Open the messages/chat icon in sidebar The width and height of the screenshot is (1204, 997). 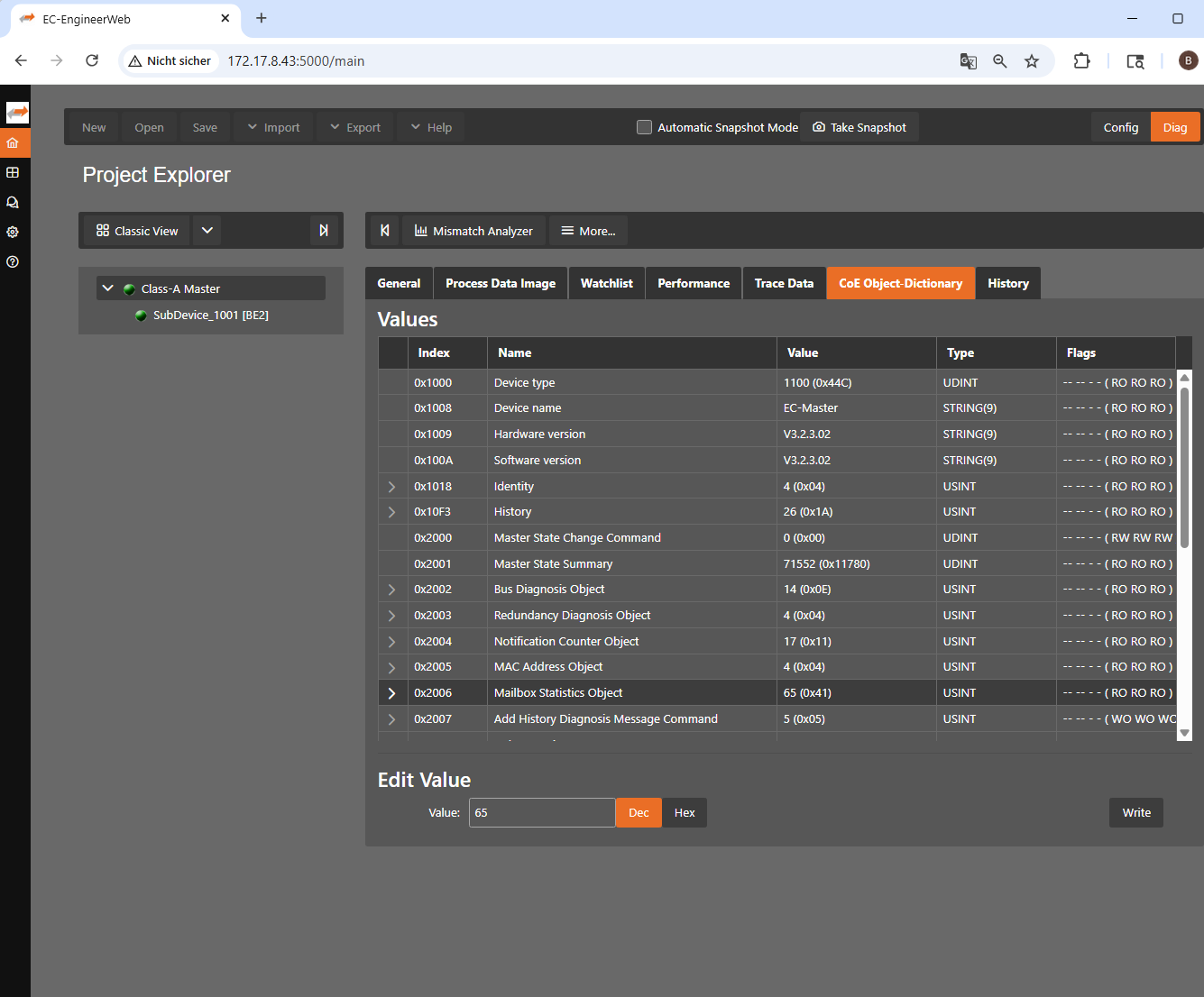pos(14,202)
